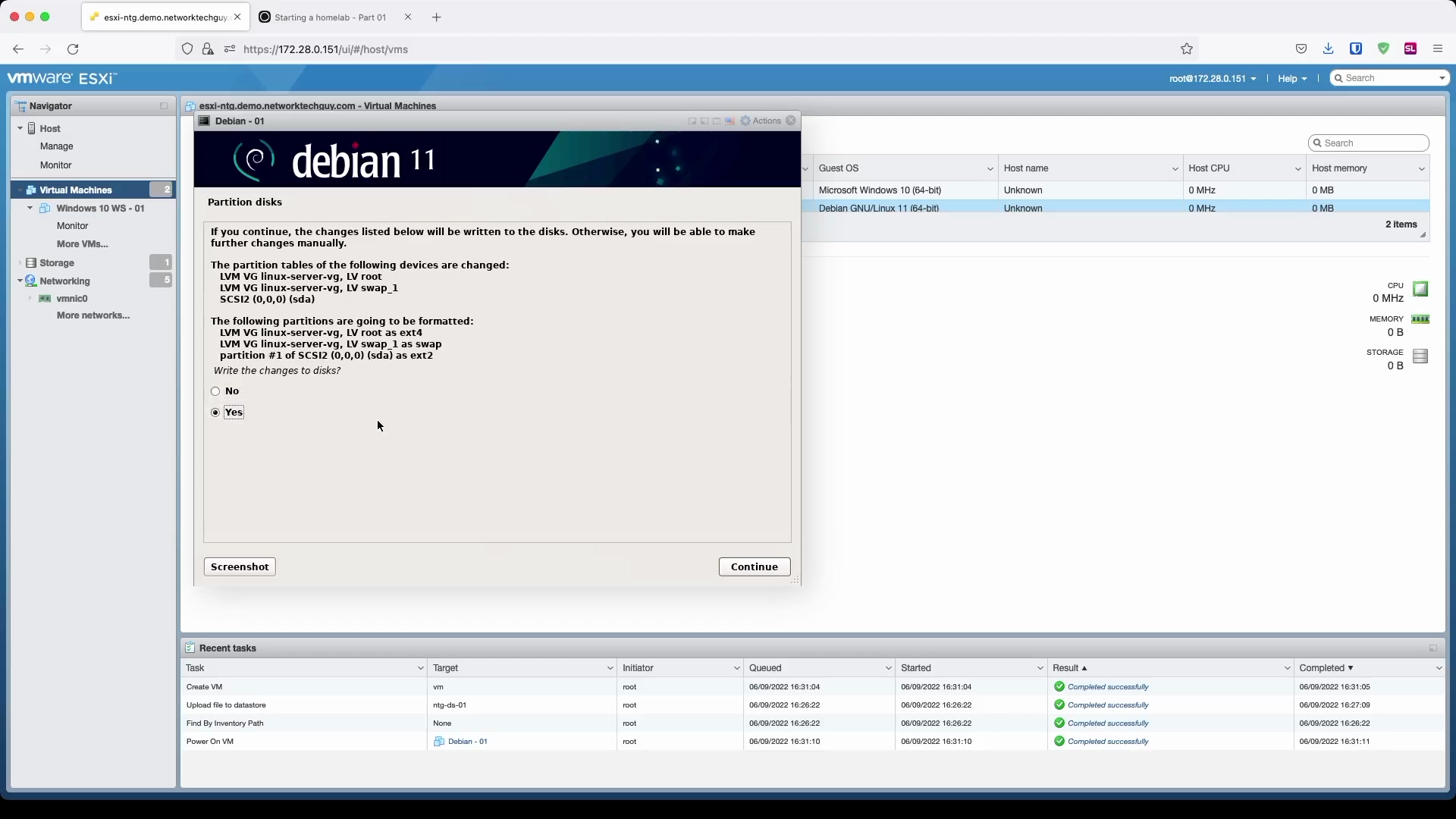
Task: Select the Debian GNU/Linux 11 (64-bit) row
Action: click(1116, 208)
